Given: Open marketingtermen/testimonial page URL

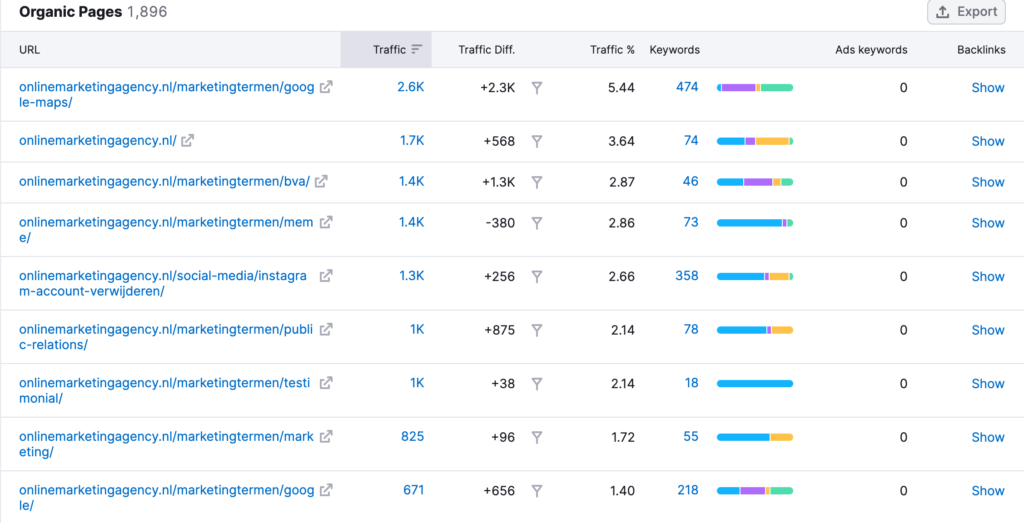Looking at the screenshot, I should (x=166, y=390).
